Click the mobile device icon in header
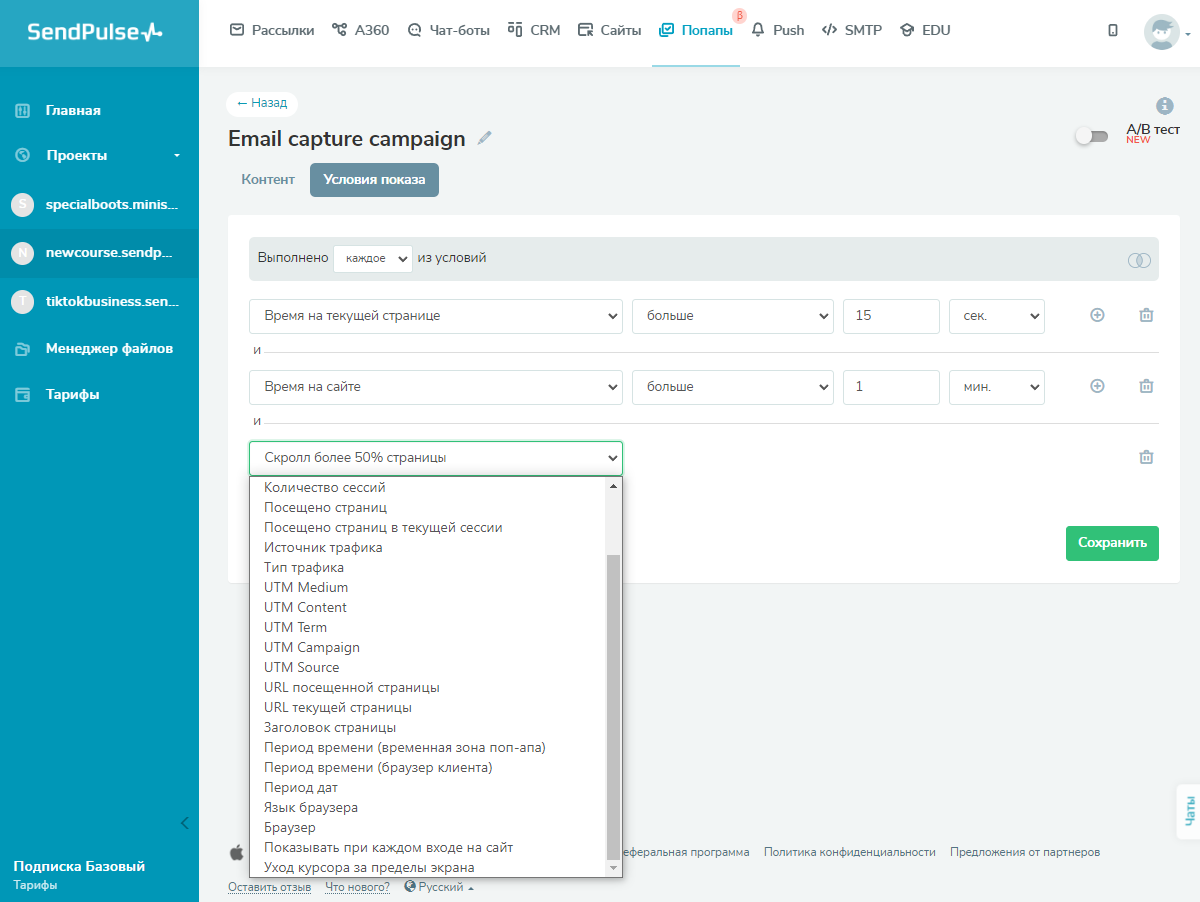 coord(1113,30)
